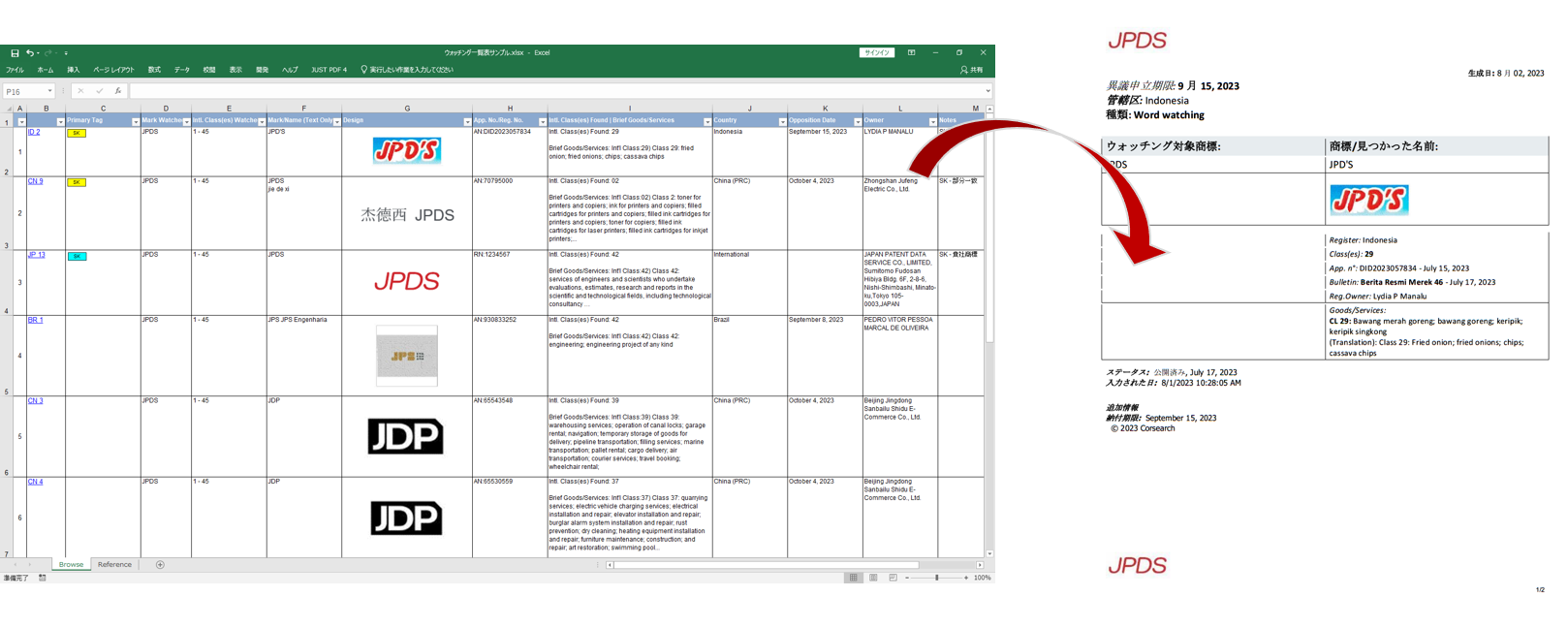Open the App. No./Reg. No. filter dropdown

click(542, 122)
